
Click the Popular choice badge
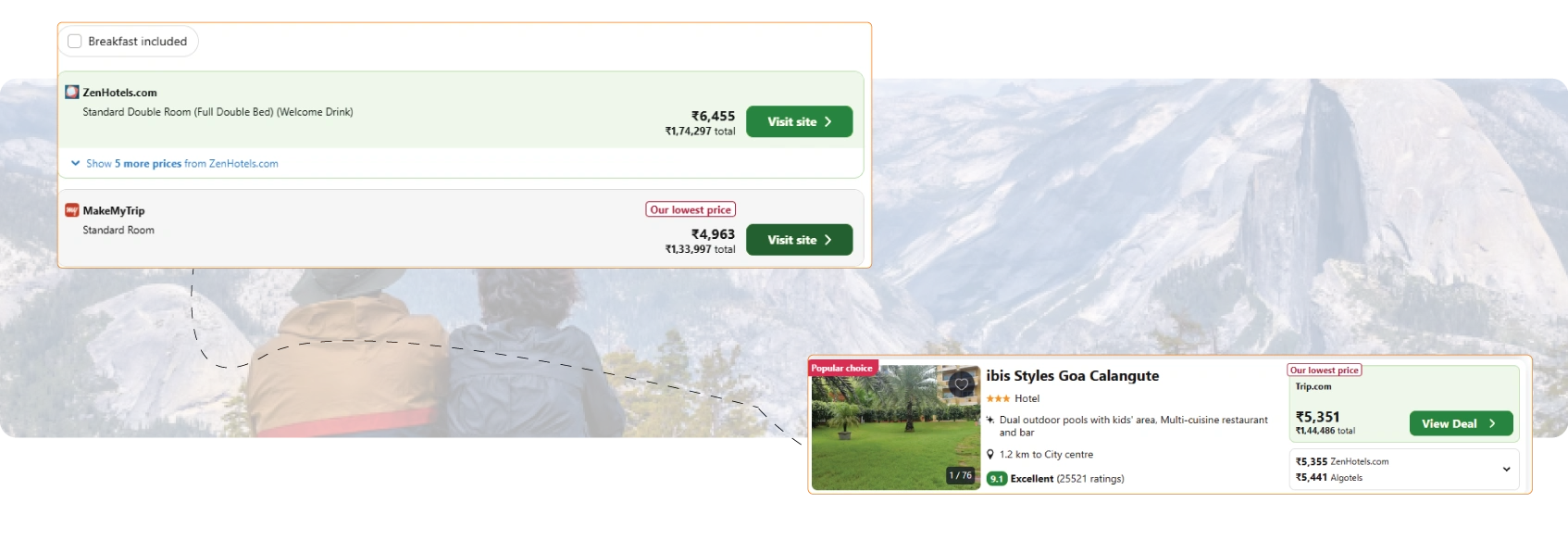tap(842, 368)
